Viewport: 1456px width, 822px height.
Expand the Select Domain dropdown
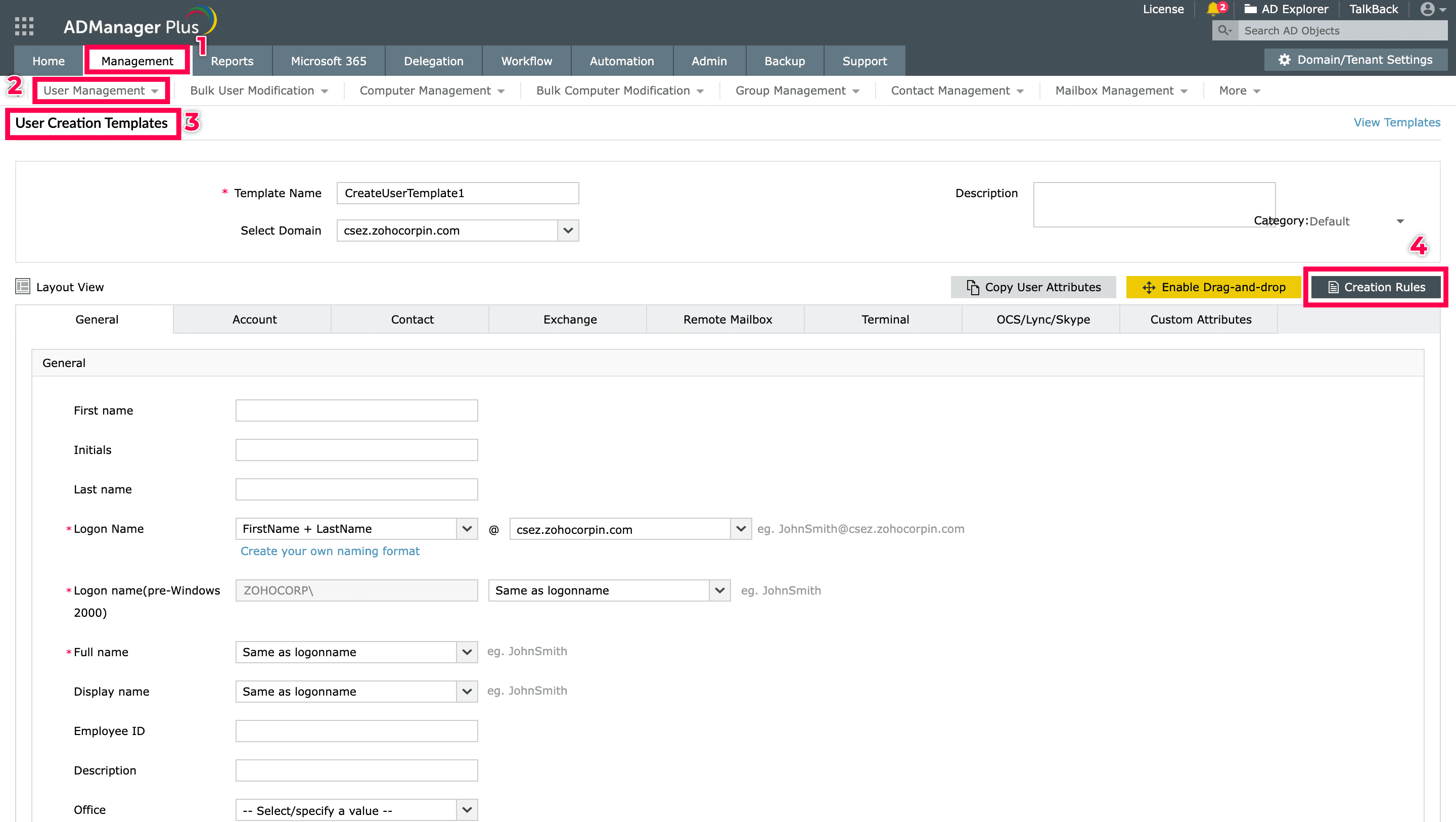coord(568,231)
